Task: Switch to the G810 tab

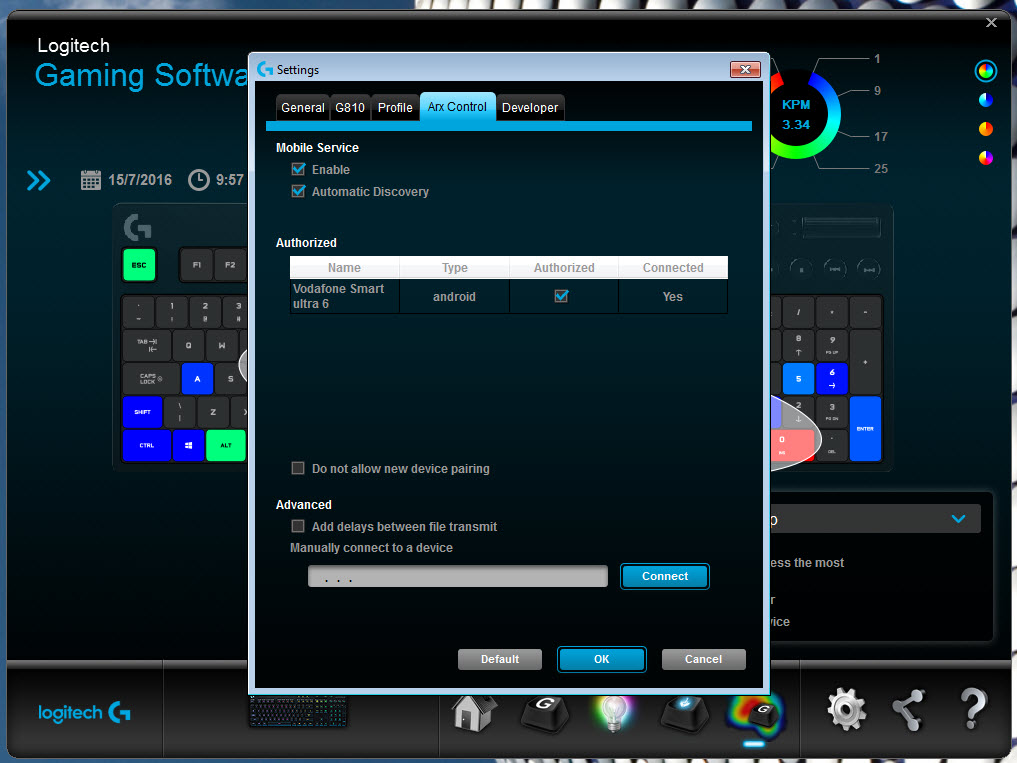Action: pyautogui.click(x=350, y=108)
